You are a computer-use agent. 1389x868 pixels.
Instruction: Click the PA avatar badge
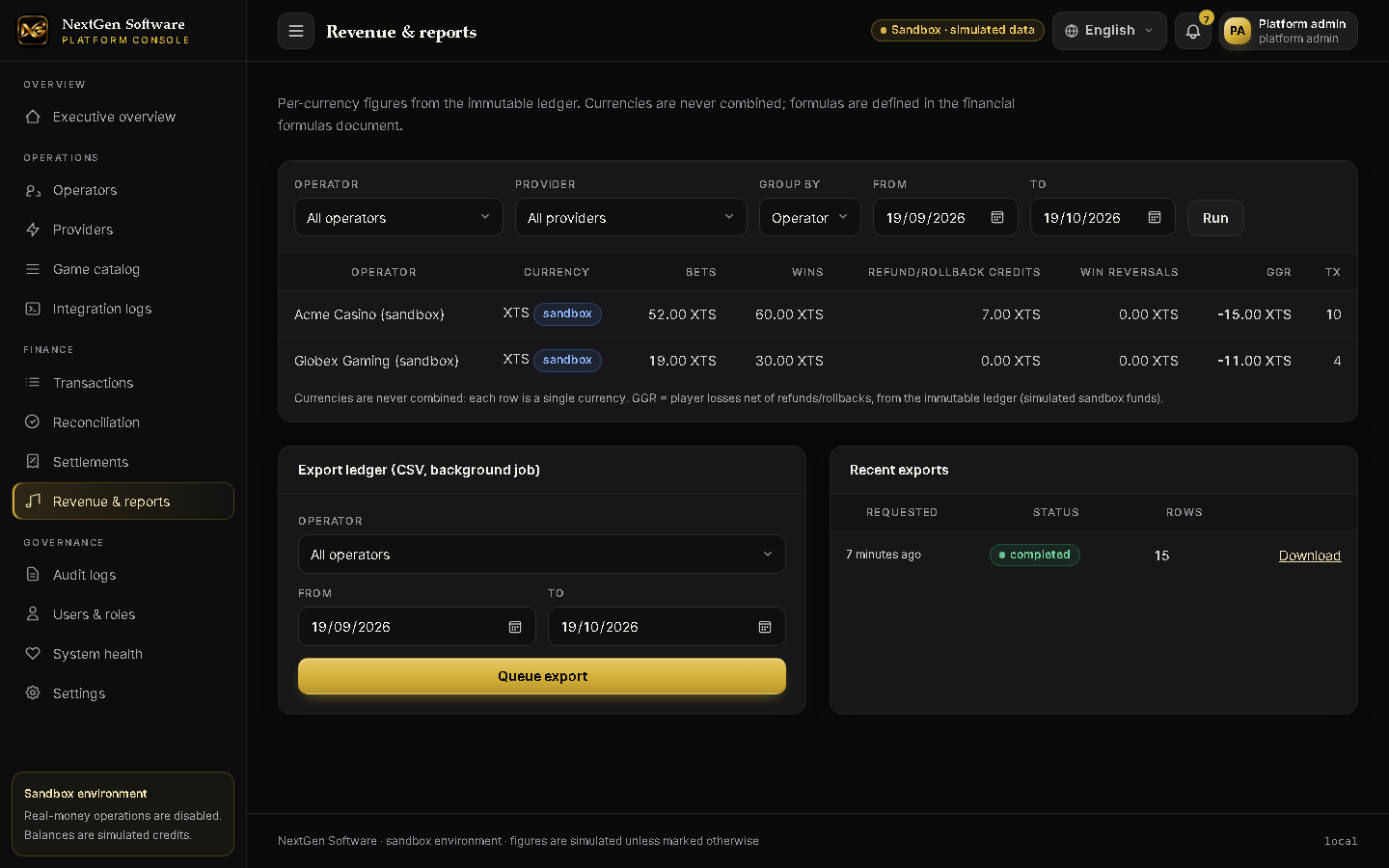click(1237, 31)
